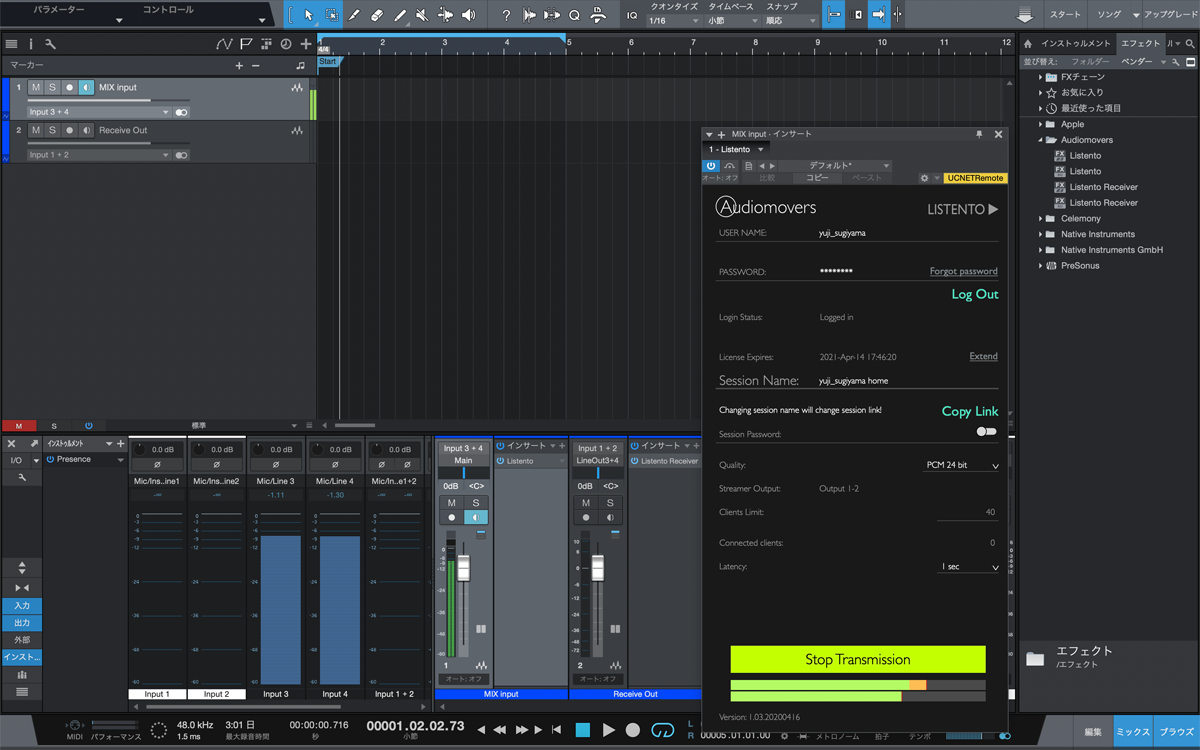Click the MIDI icon in status bar
This screenshot has width=1200, height=750.
click(x=74, y=725)
